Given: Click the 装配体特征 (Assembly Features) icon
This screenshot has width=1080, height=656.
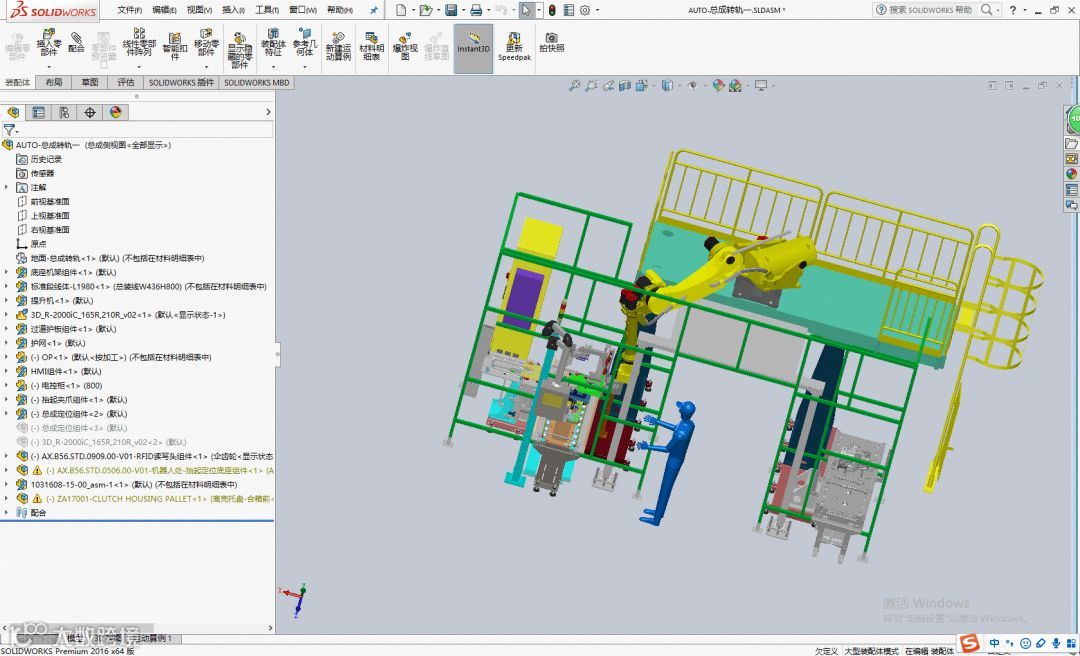Looking at the screenshot, I should coord(273,41).
